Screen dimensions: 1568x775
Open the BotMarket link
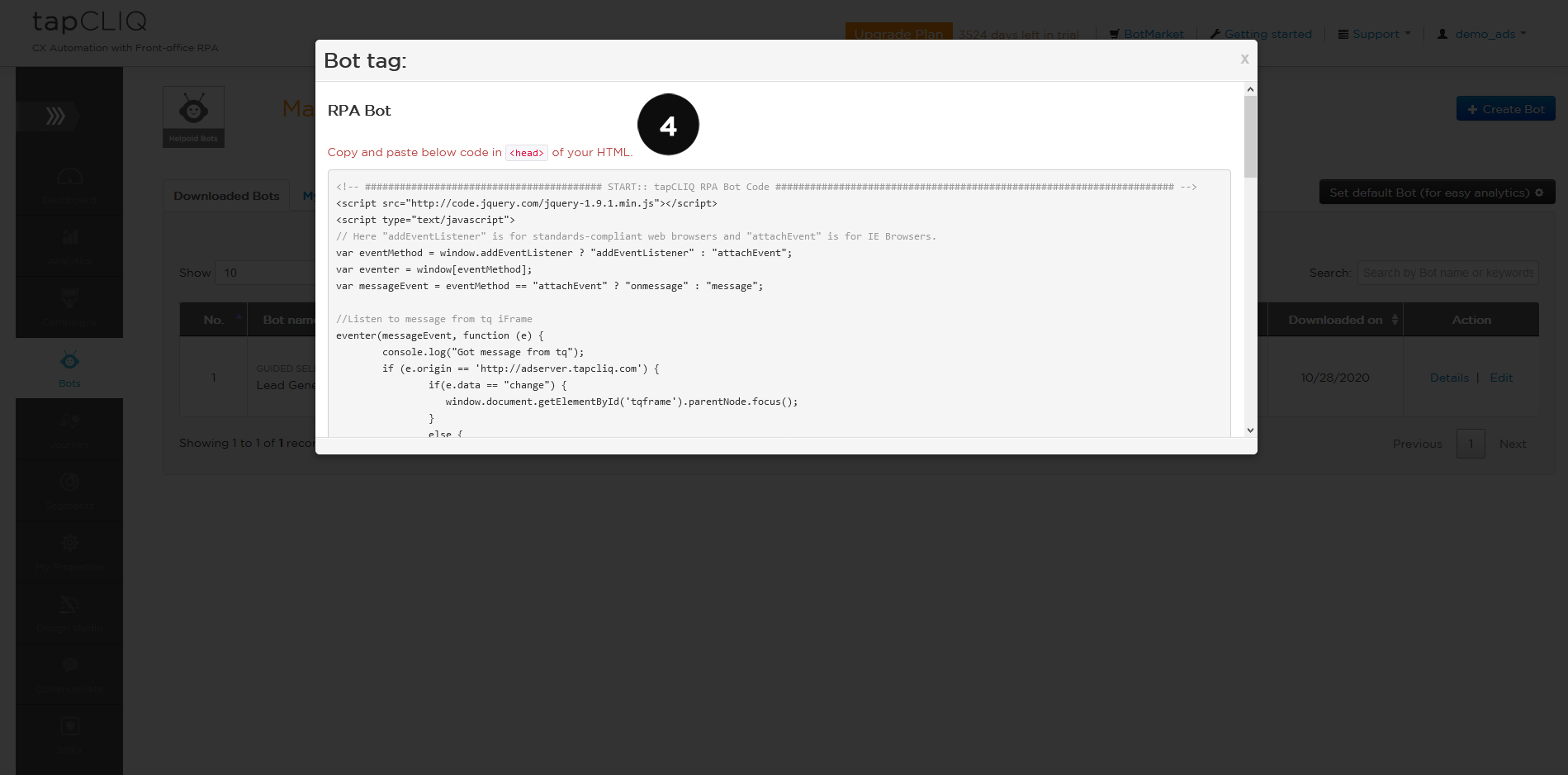pyautogui.click(x=1153, y=34)
